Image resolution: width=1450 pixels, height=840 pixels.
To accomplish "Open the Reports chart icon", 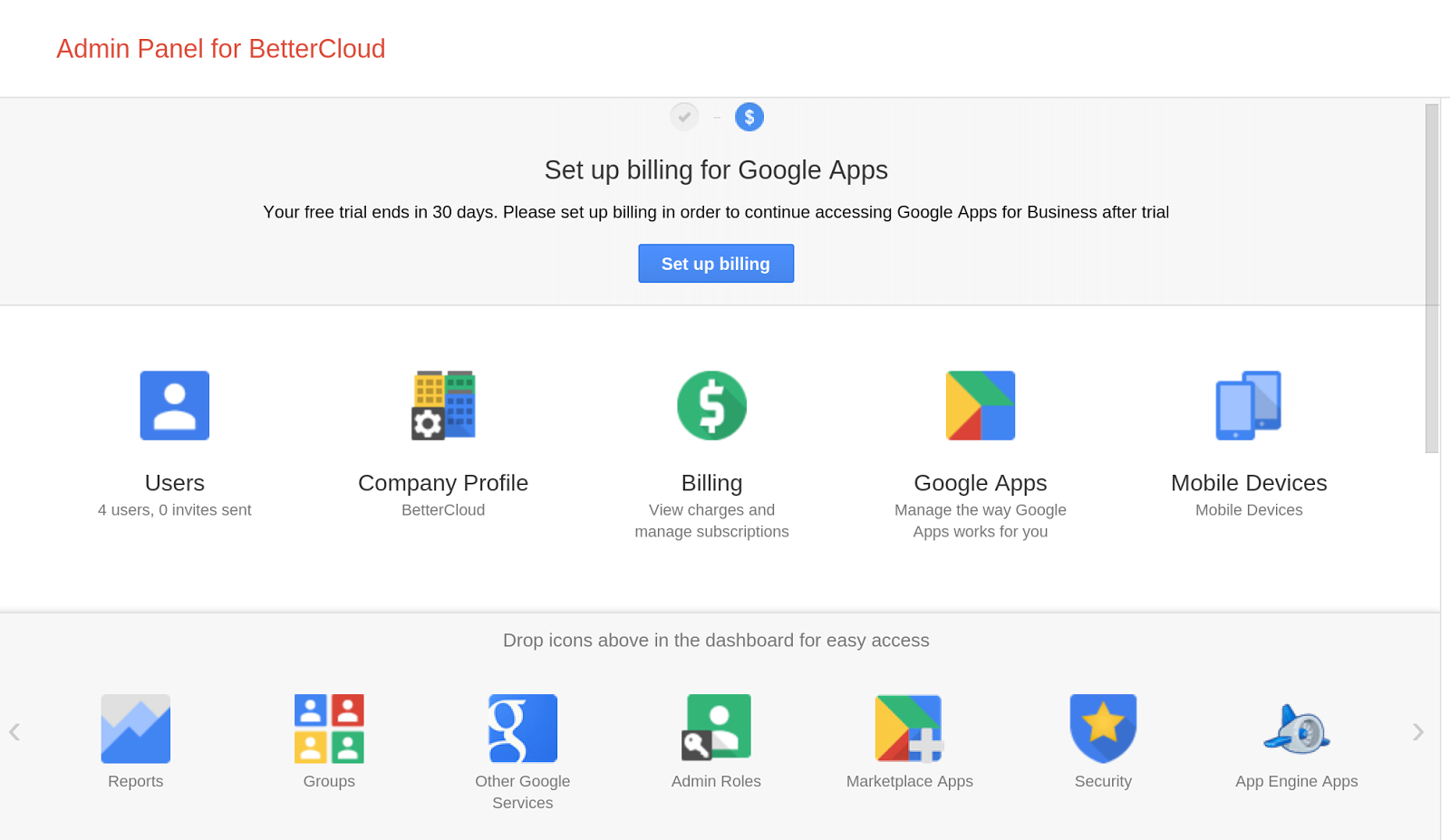I will coord(136,729).
